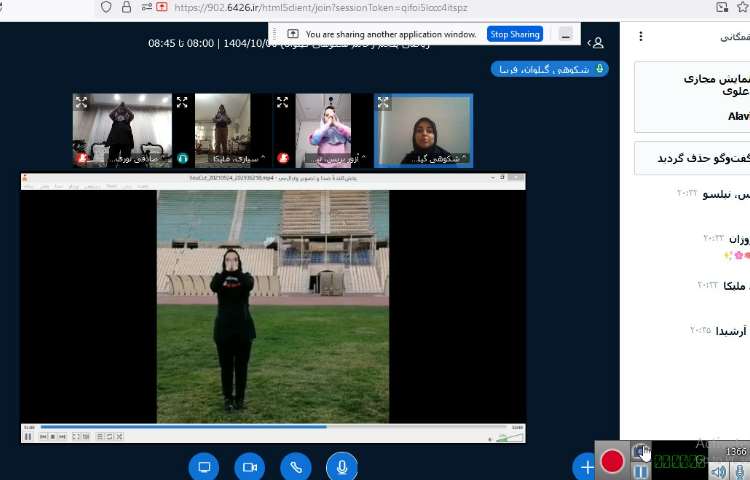Viewport: 750px width, 480px height.
Task: Select the highlighted presenter webcam thumbnail
Action: coord(423,130)
